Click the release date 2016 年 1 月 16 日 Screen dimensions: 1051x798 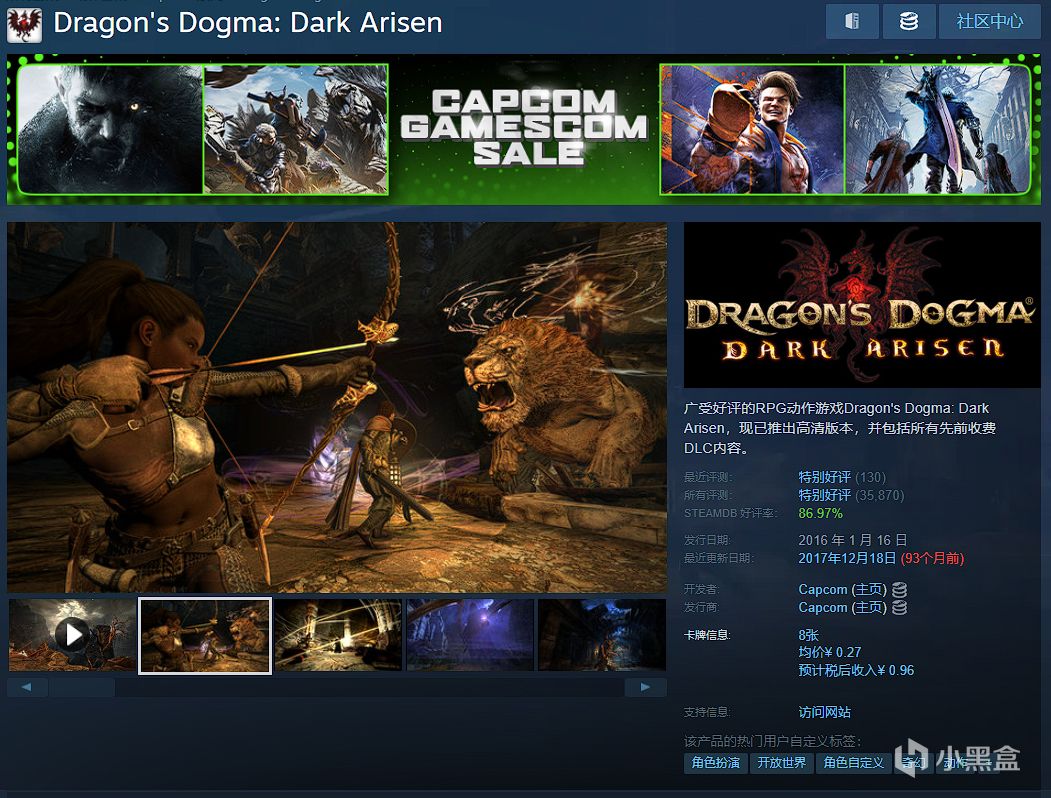(853, 540)
